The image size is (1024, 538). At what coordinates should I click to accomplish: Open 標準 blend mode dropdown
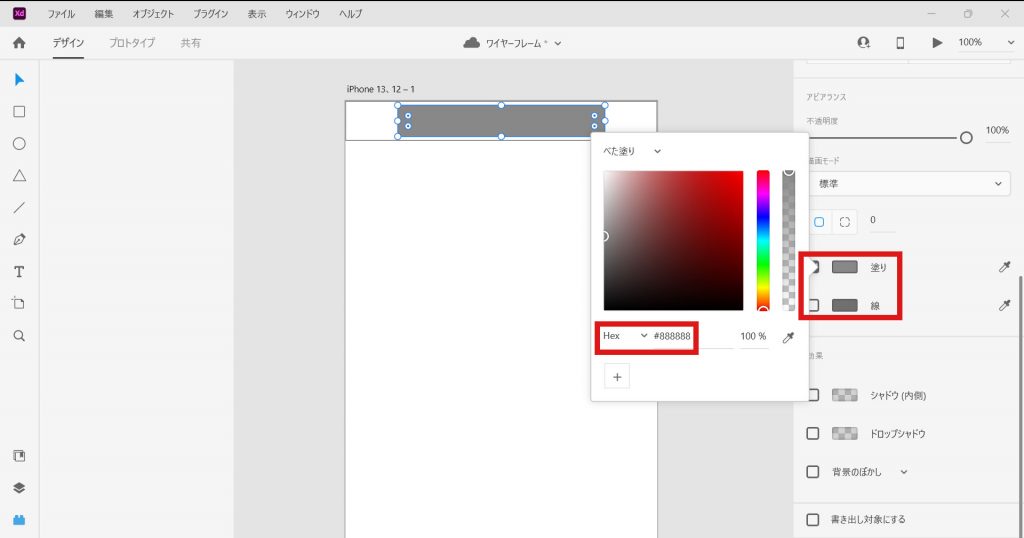(909, 183)
